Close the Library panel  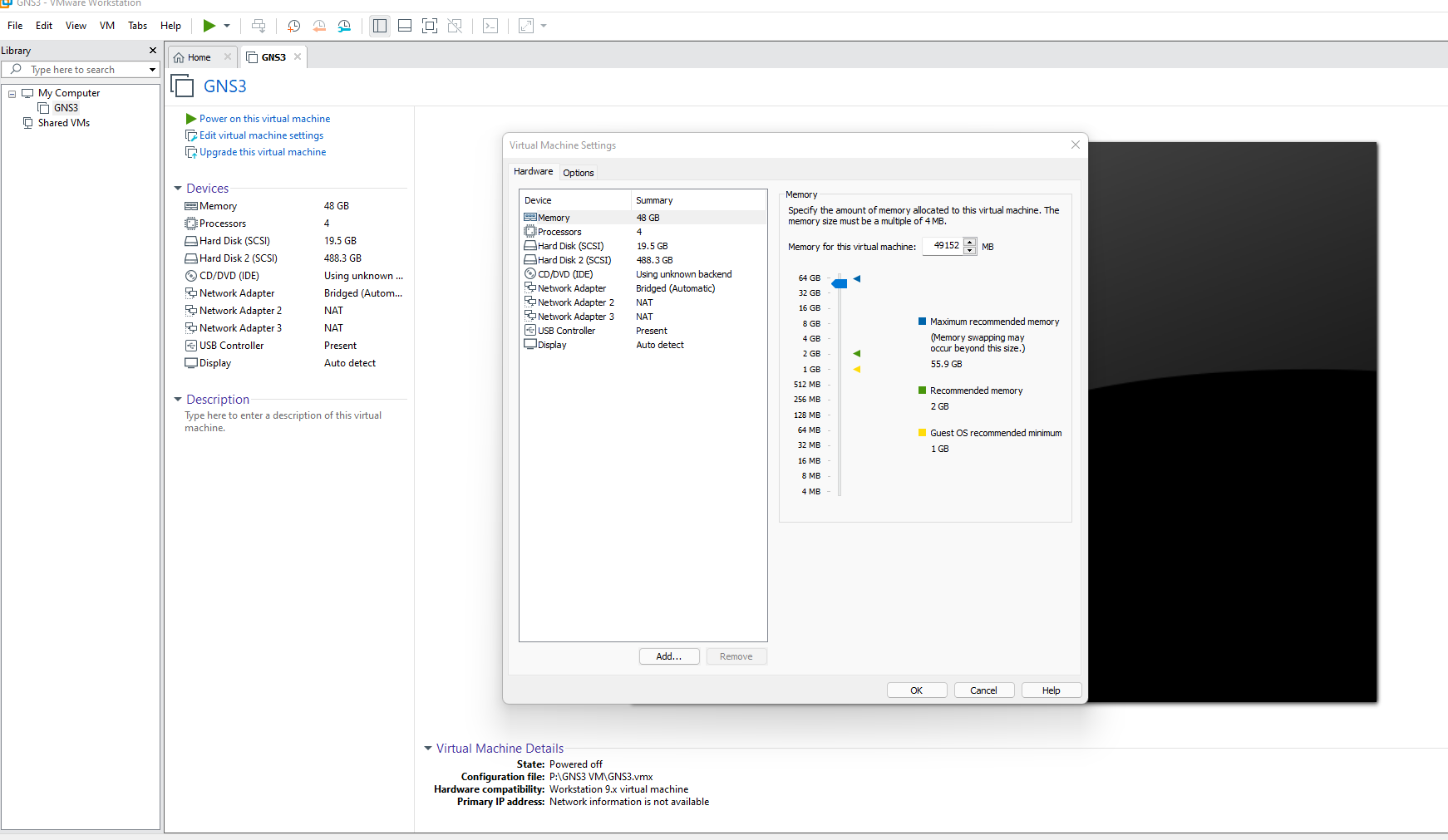pyautogui.click(x=153, y=51)
